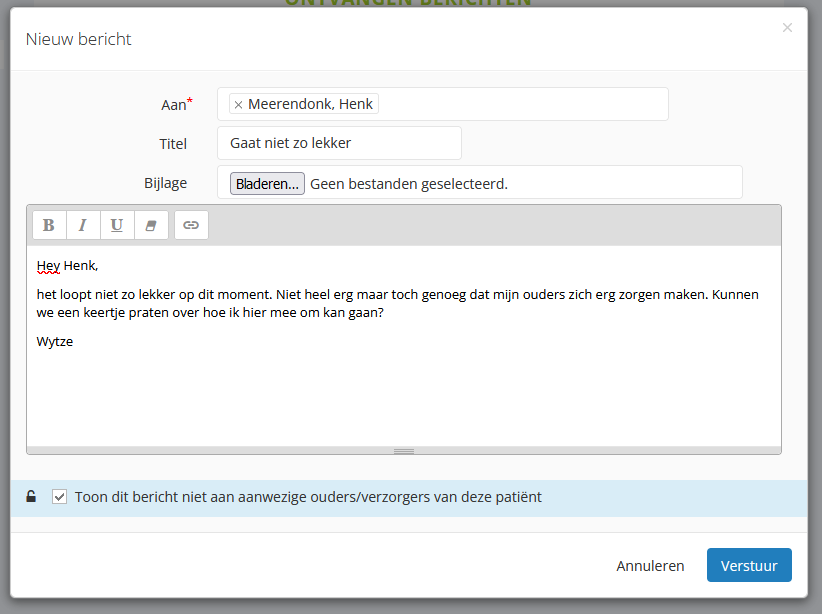Click the 'Geen bestanden geselecteerd' file text
Image resolution: width=822 pixels, height=614 pixels.
coord(409,184)
